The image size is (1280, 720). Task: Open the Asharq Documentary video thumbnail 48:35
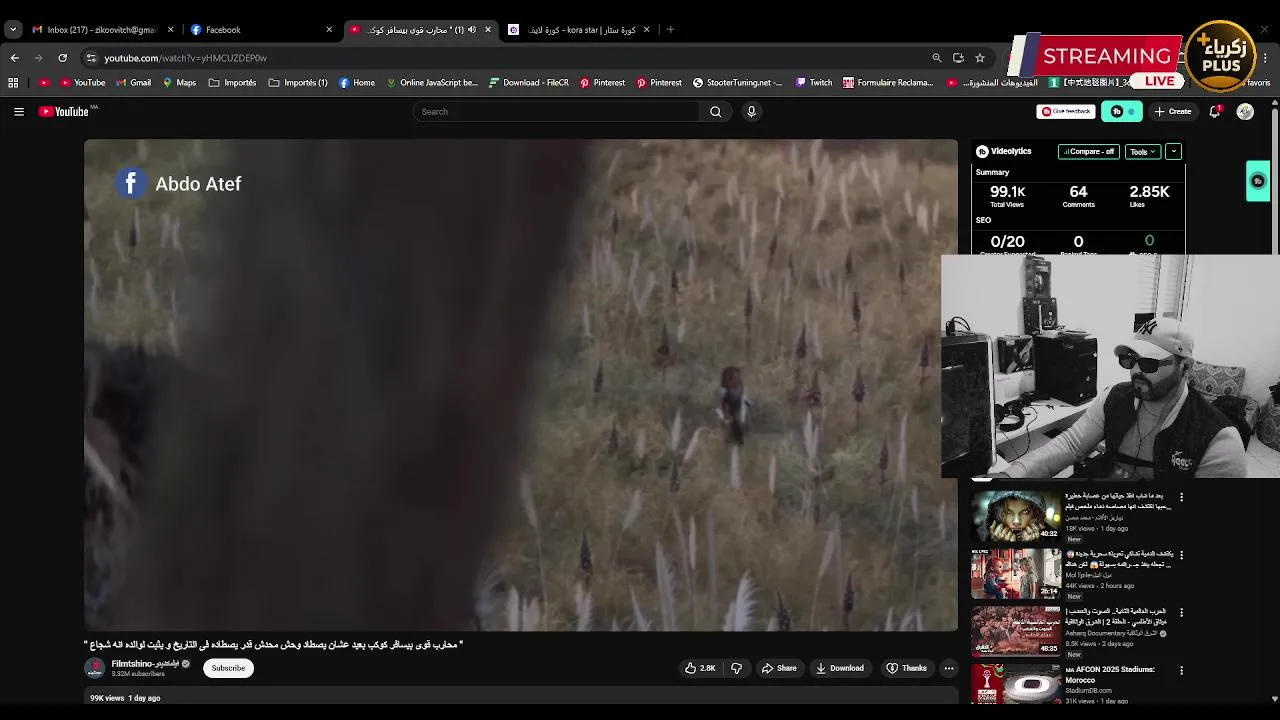point(1016,631)
